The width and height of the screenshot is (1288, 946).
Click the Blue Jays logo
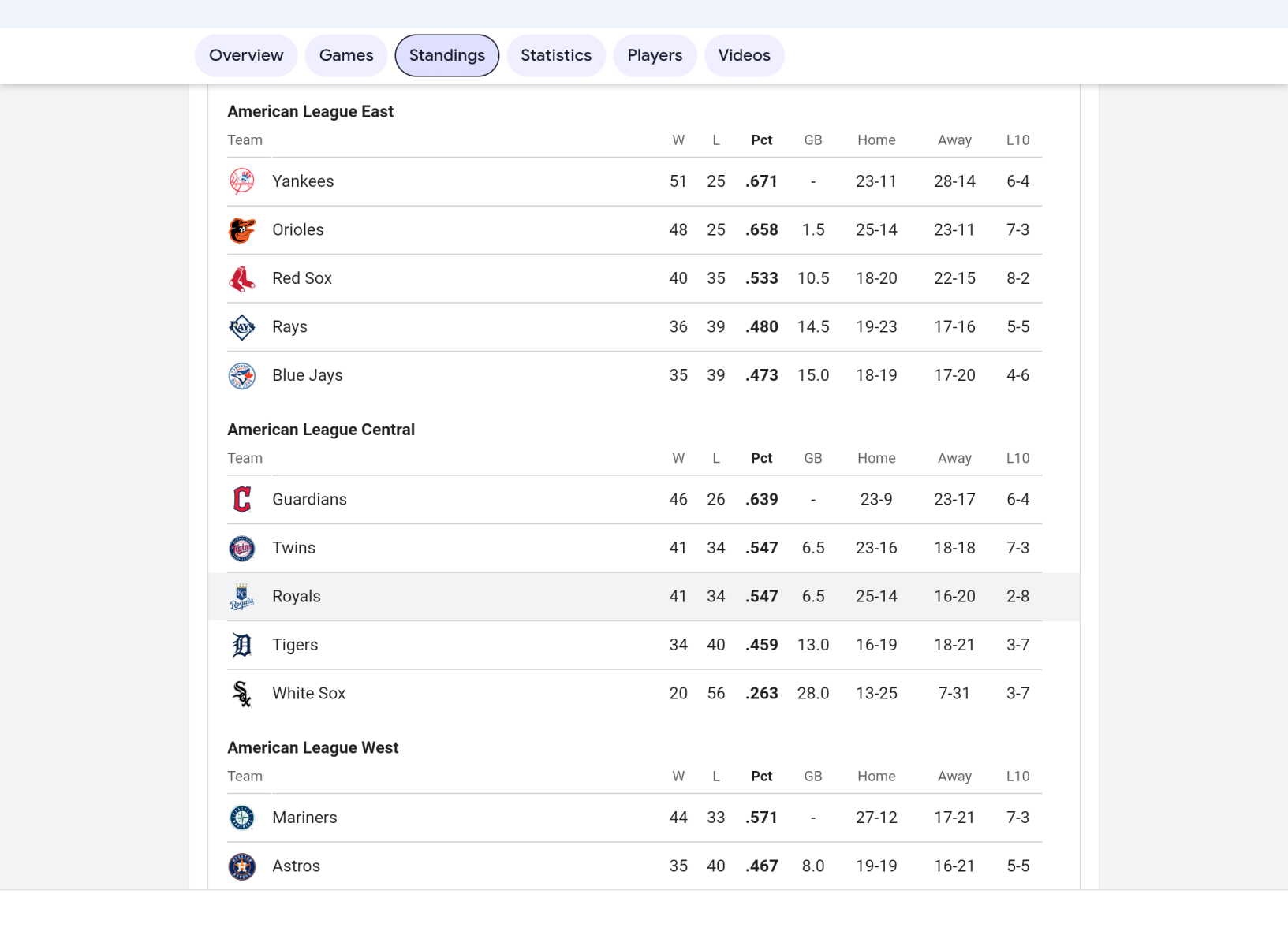pos(242,376)
